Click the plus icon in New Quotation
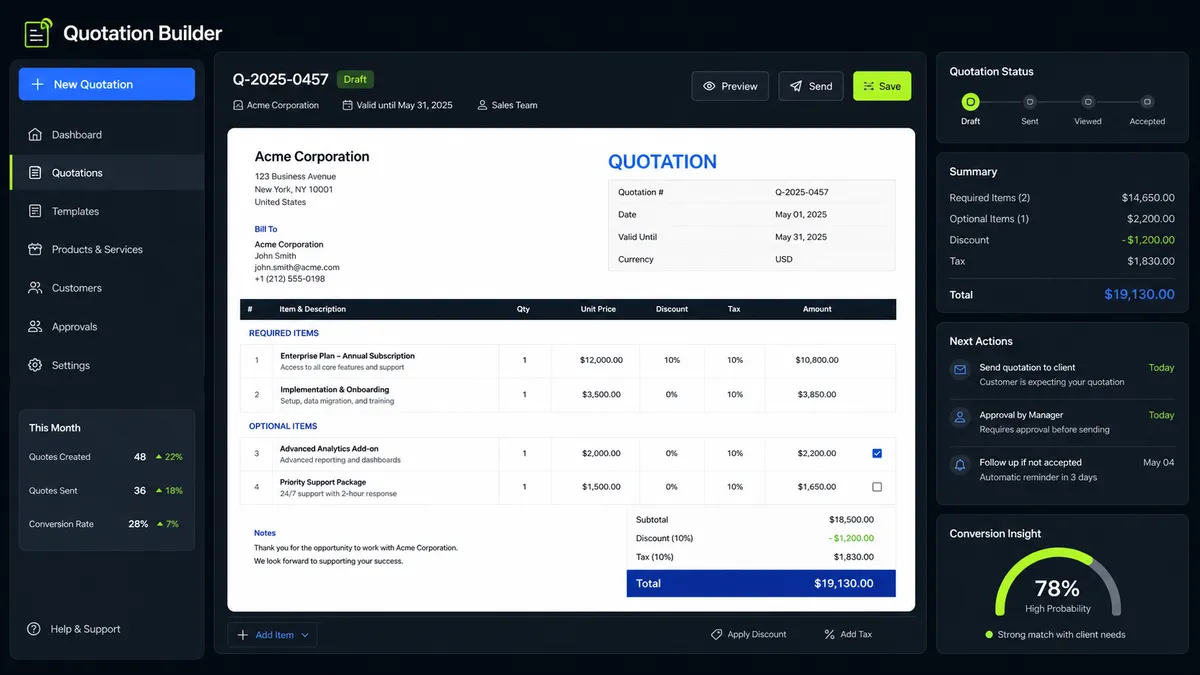This screenshot has height=675, width=1200. pos(38,85)
